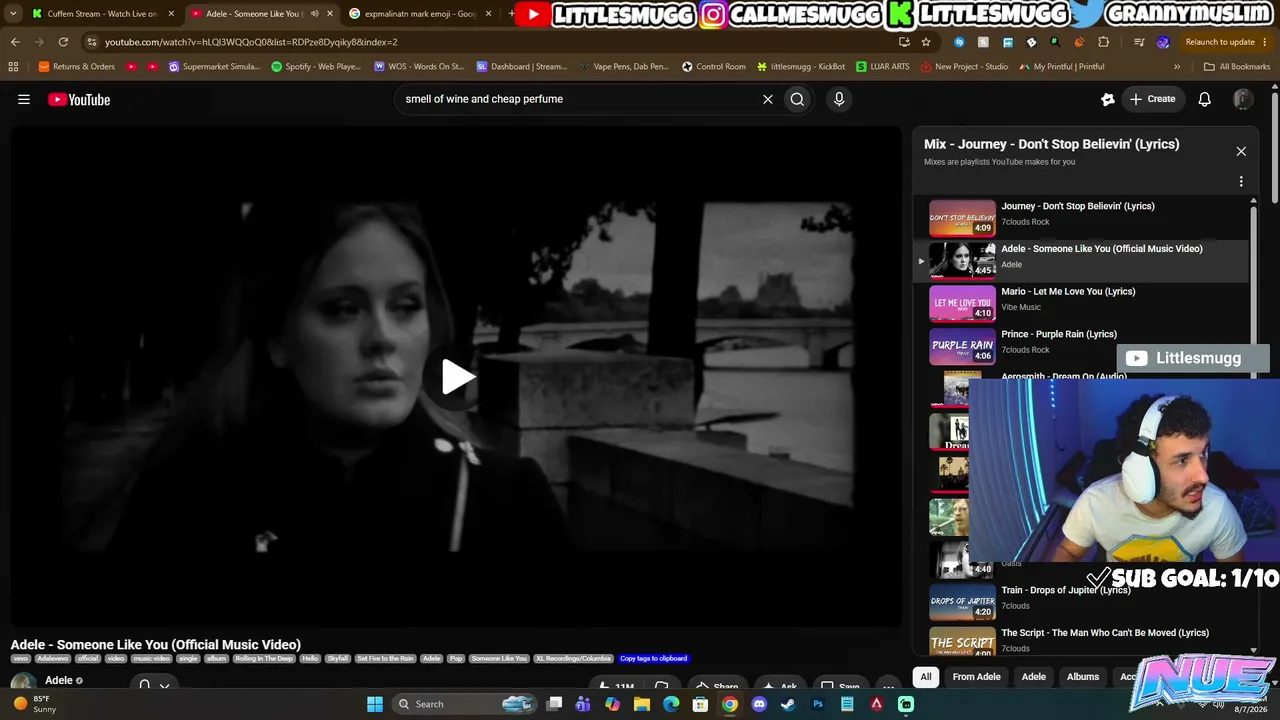The height and width of the screenshot is (720, 1280).
Task: Start voice search with the microphone
Action: (x=839, y=99)
